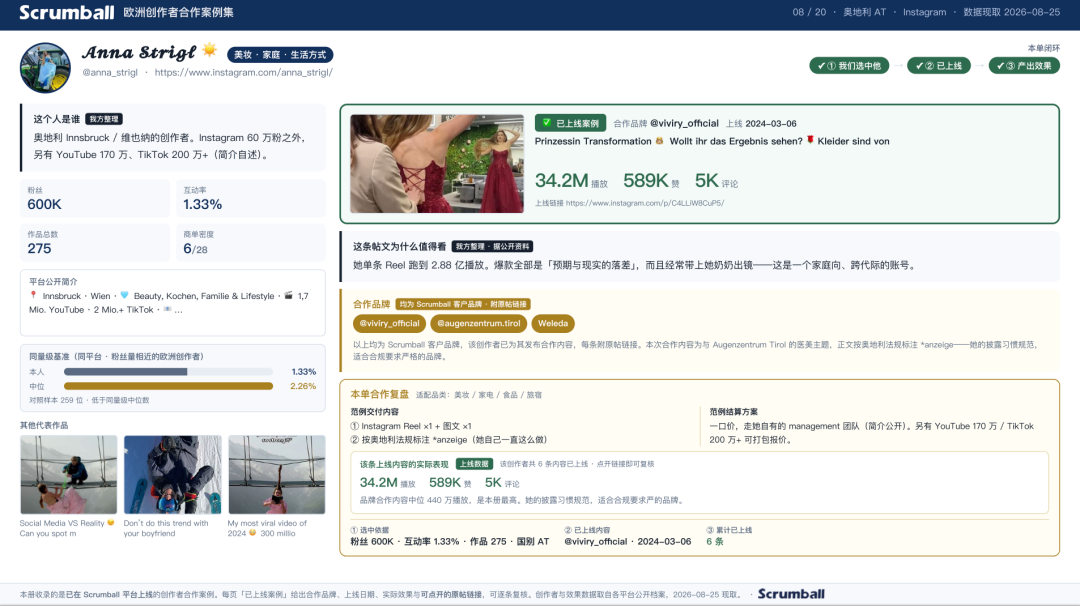Click the ① 选中依据 粉丝 600K summary line
The image size is (1080, 606).
[x=450, y=536]
